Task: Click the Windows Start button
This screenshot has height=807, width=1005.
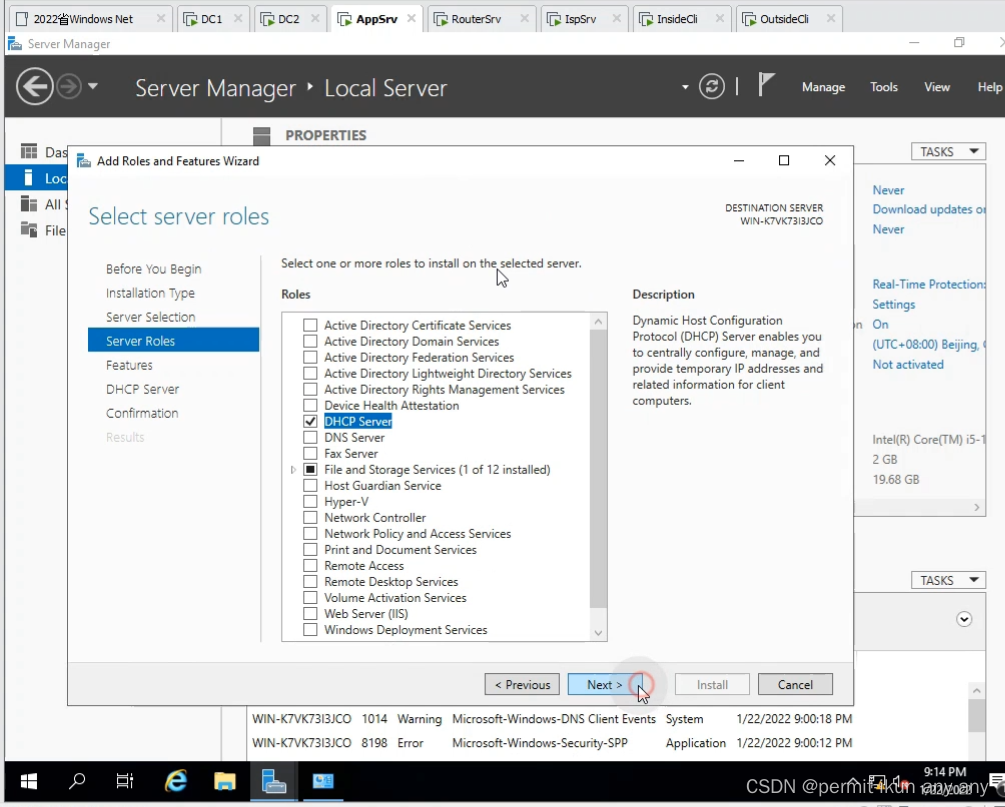Action: click(x=27, y=781)
